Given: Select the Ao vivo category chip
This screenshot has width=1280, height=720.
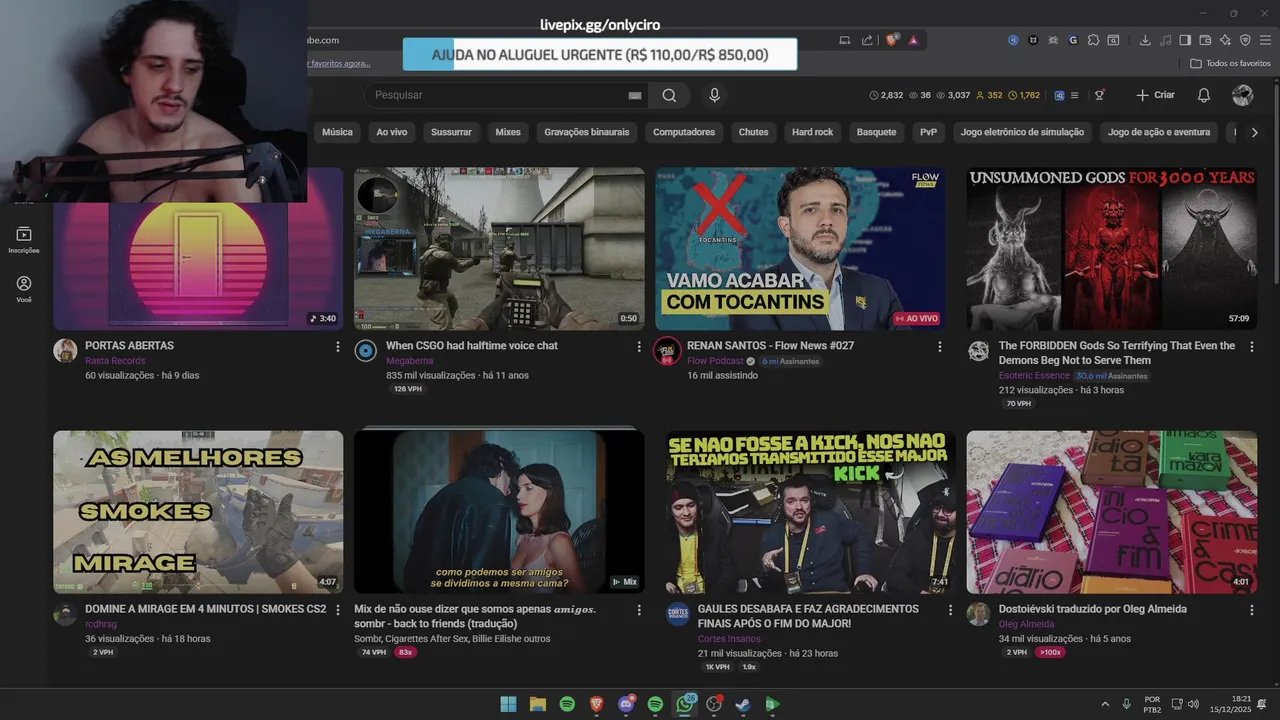Looking at the screenshot, I should coord(392,132).
